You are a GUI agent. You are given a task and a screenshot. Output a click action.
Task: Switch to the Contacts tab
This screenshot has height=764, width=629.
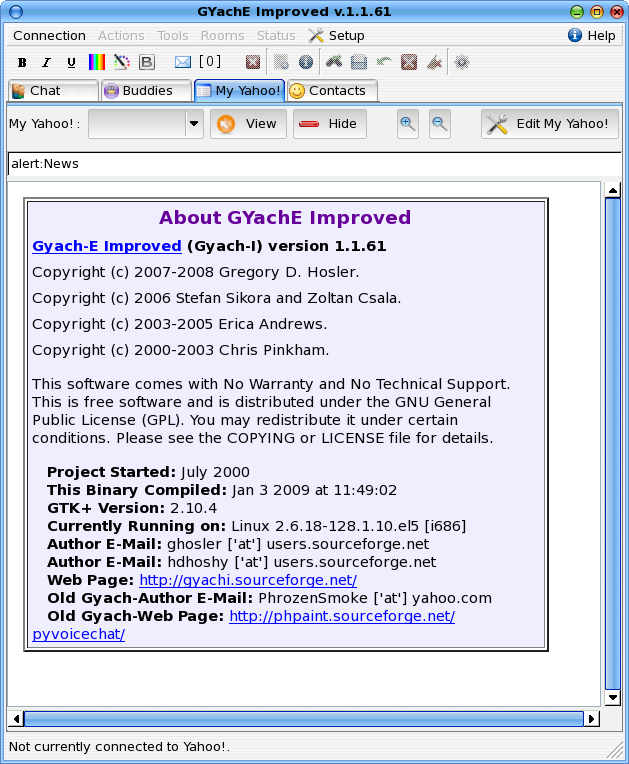(x=332, y=91)
